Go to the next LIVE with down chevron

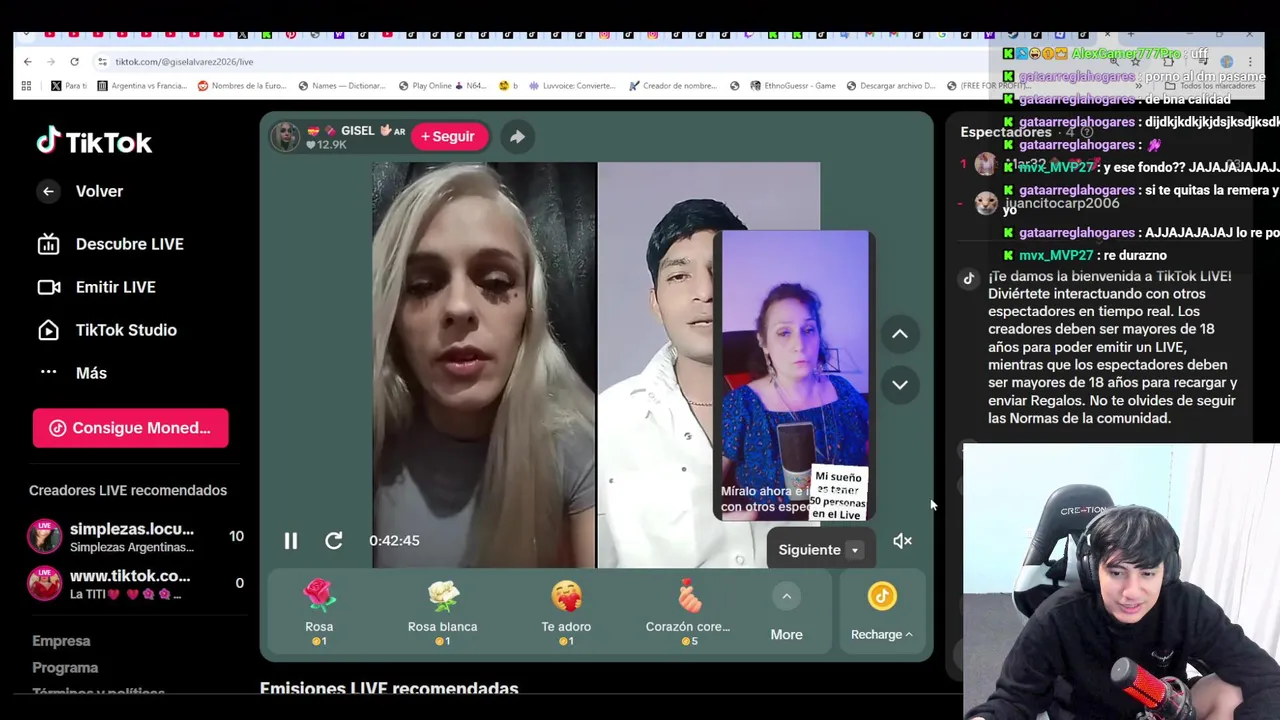[x=900, y=385]
